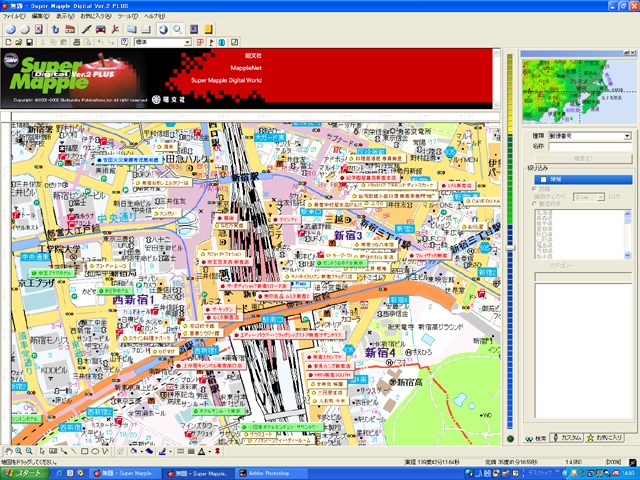Viewport: 640px width, 480px height.
Task: Click the yellow notepad toolbar icon
Action: (x=208, y=29)
